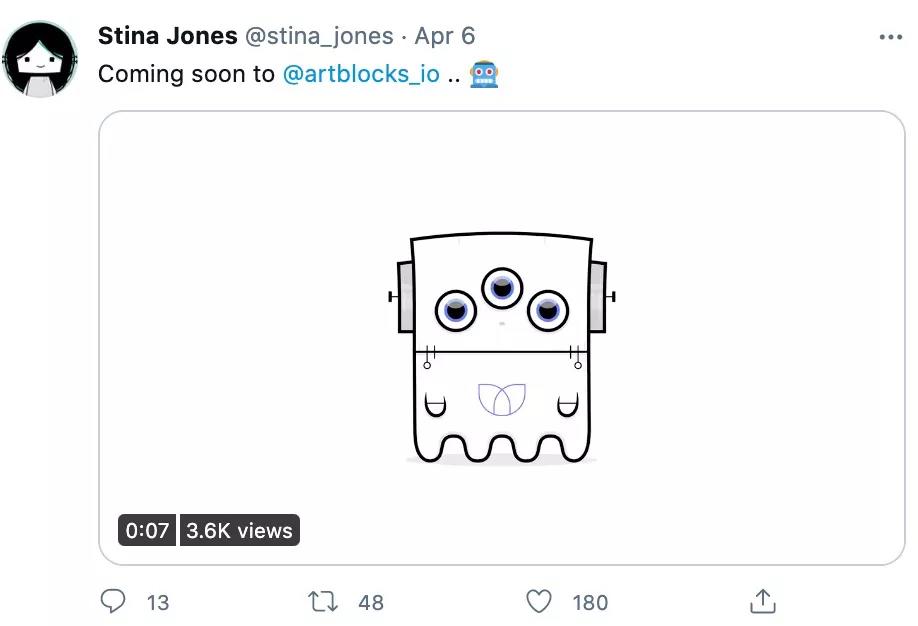Follow the @artblocks_io mention link
This screenshot has width=918, height=626.
361,75
